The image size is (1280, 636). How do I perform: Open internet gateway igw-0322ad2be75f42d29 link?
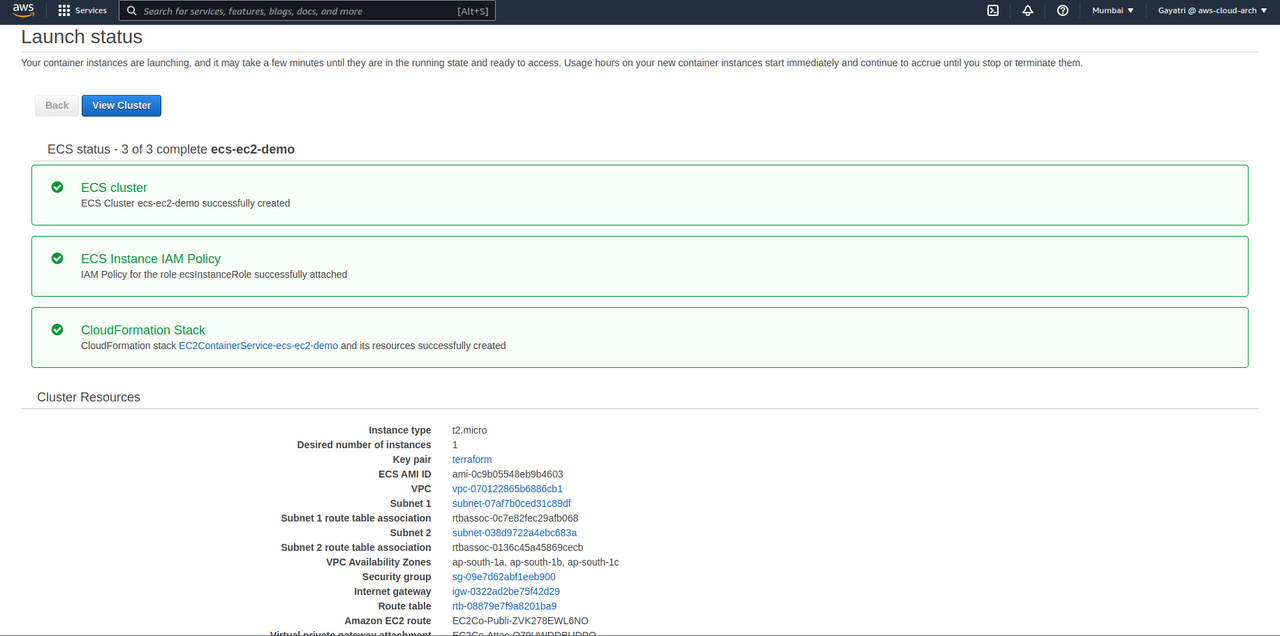[506, 592]
